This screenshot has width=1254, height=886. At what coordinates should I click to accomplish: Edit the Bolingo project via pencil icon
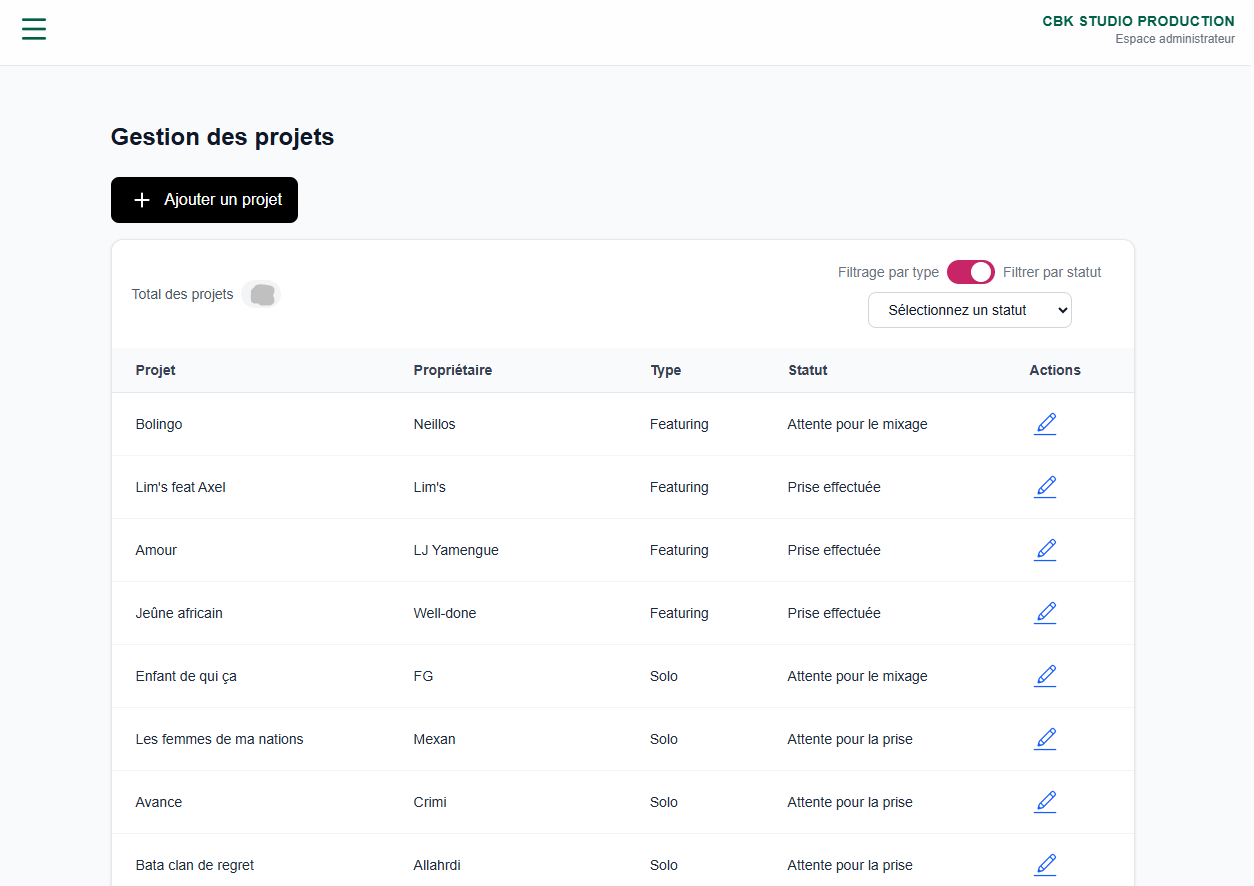[1045, 424]
